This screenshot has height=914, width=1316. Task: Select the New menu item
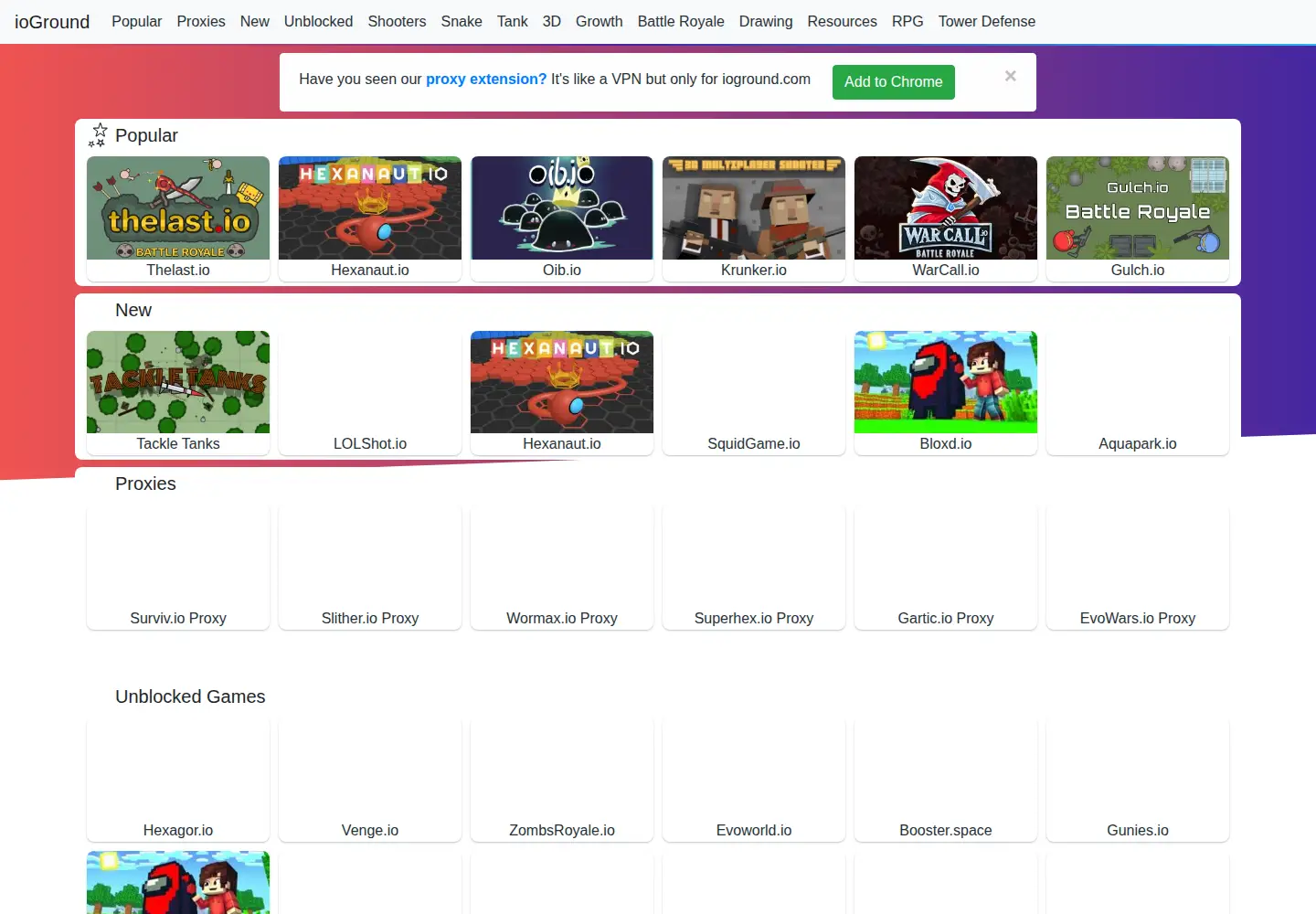click(255, 21)
